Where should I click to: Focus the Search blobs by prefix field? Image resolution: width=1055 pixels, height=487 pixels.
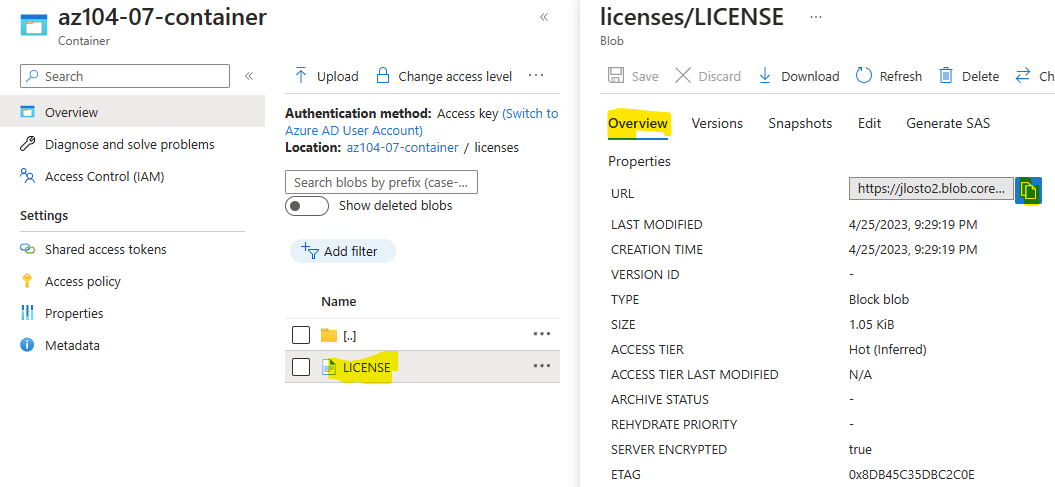coord(381,182)
